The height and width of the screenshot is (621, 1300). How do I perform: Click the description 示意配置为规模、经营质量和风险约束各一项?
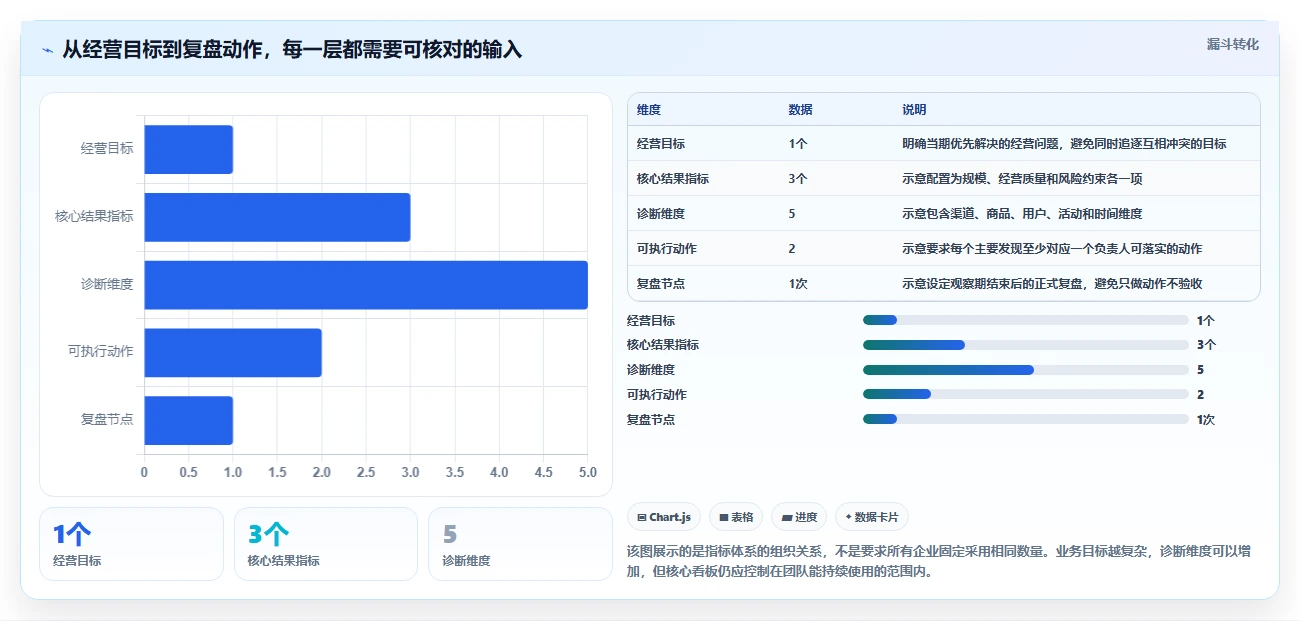1022,179
